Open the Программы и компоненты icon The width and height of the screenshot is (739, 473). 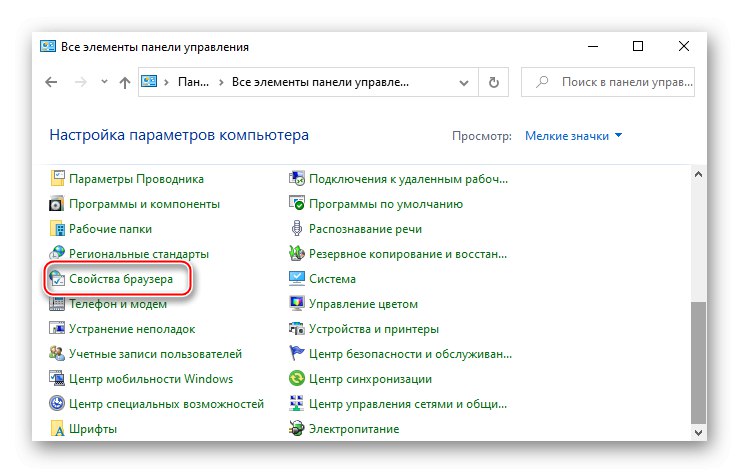[x=57, y=204]
